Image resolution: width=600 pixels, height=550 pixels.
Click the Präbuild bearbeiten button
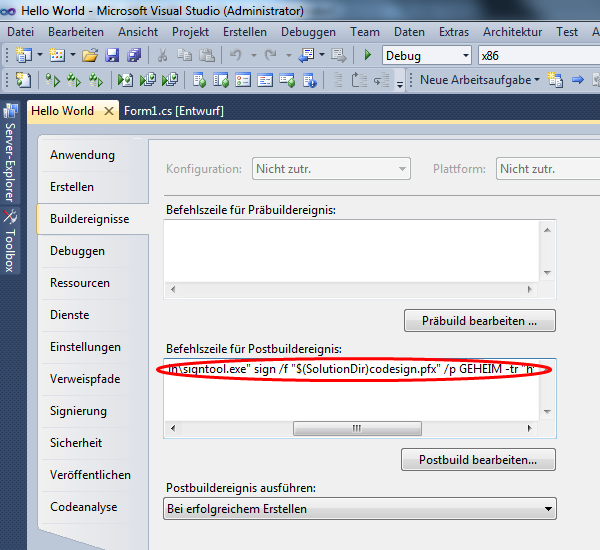479,321
